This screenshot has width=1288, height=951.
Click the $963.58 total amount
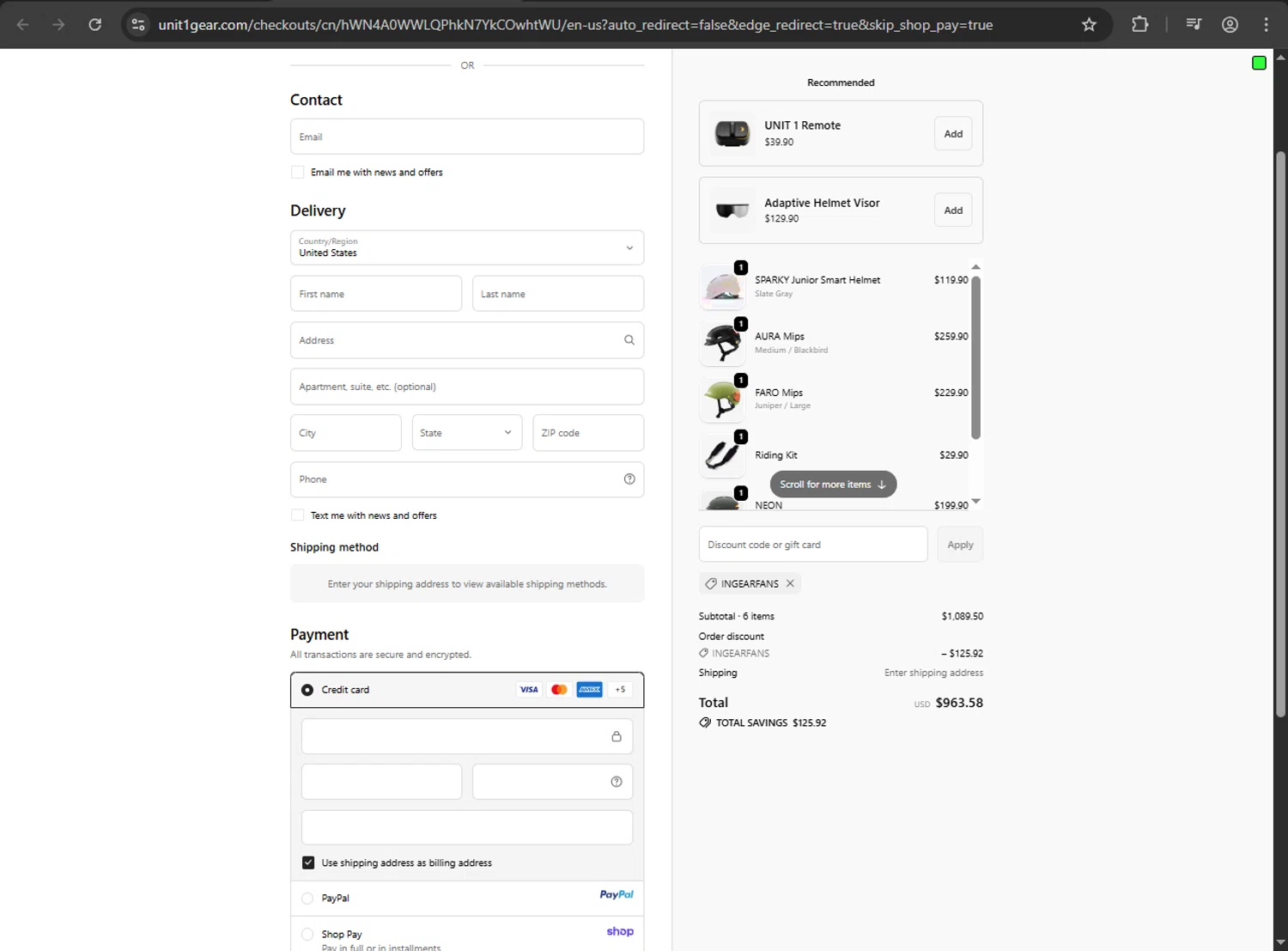(x=959, y=703)
